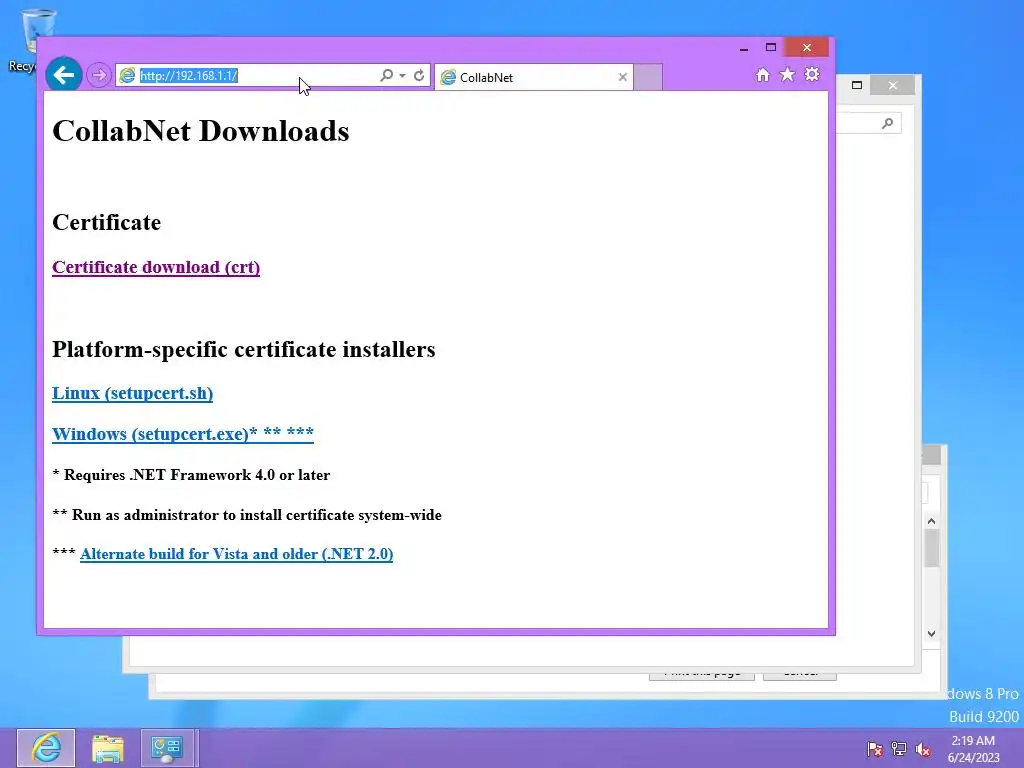Viewport: 1024px width, 768px height.
Task: Download the Windows (setupcert.exe) installer link
Action: point(183,434)
